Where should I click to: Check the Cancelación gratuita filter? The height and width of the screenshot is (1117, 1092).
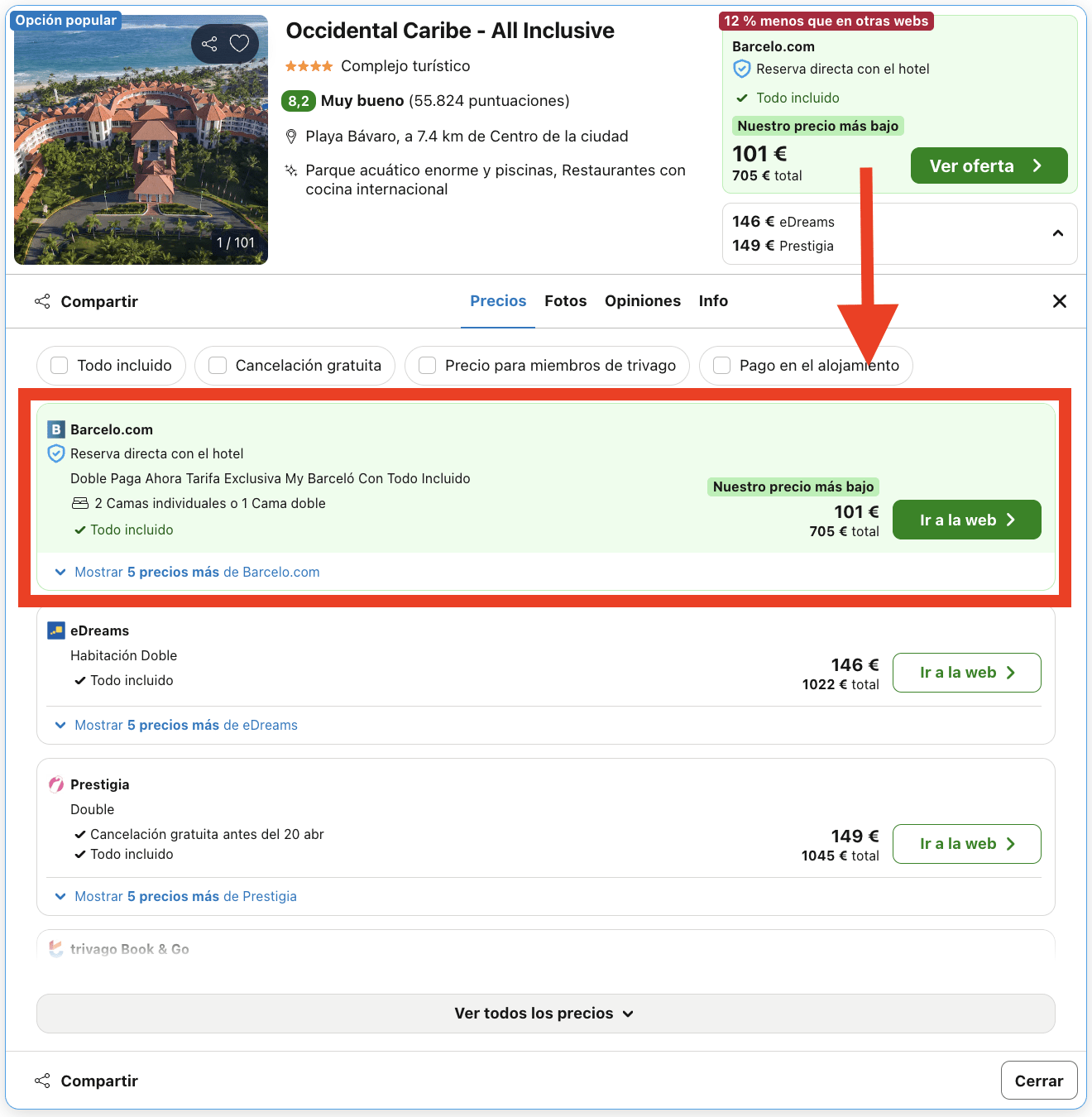coord(218,366)
